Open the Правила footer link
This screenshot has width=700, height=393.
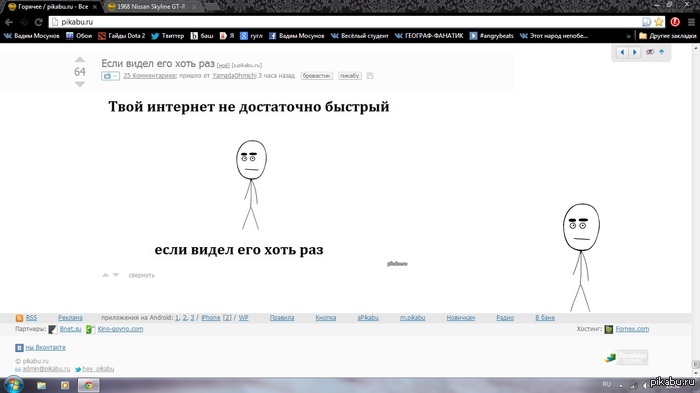pyautogui.click(x=282, y=318)
